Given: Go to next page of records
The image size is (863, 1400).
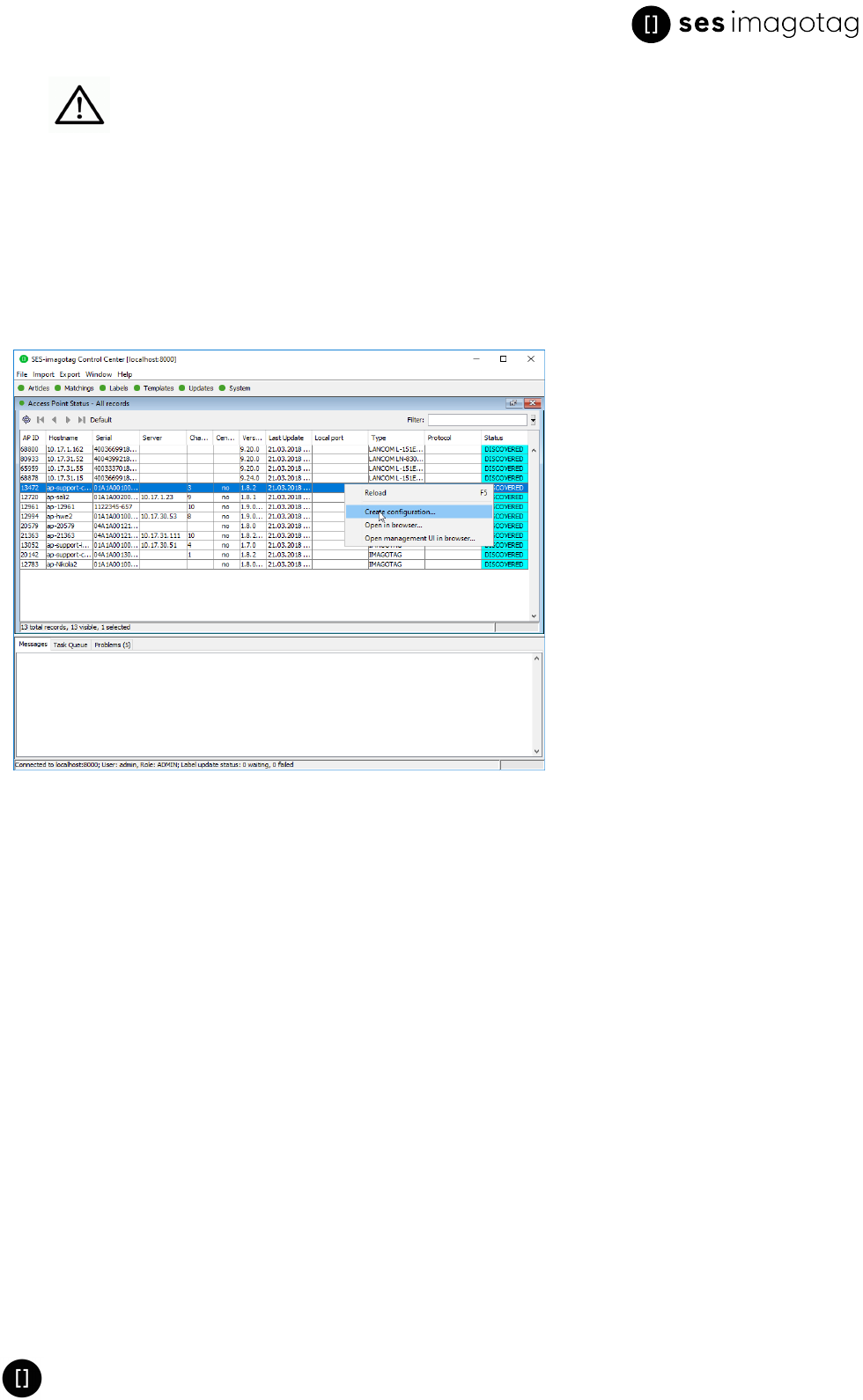Looking at the screenshot, I should (x=68, y=420).
